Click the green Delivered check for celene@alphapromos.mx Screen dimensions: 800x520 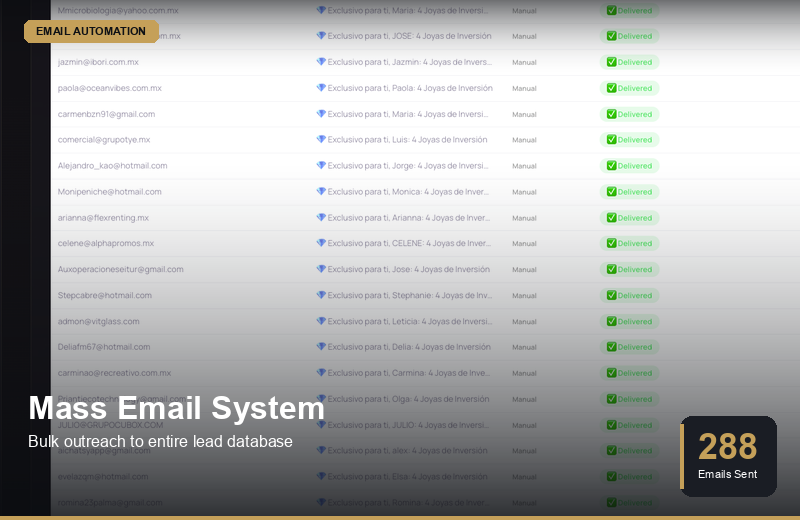(611, 243)
